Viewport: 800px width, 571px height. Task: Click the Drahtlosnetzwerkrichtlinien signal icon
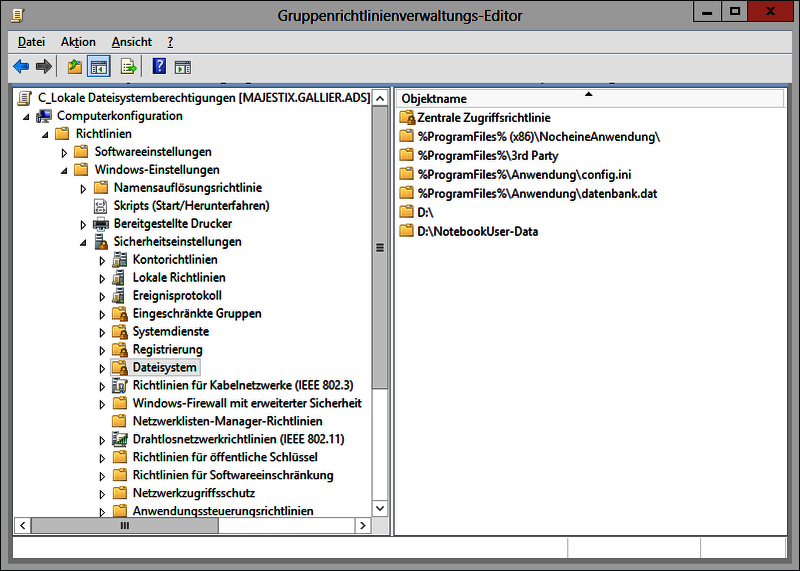(x=119, y=439)
